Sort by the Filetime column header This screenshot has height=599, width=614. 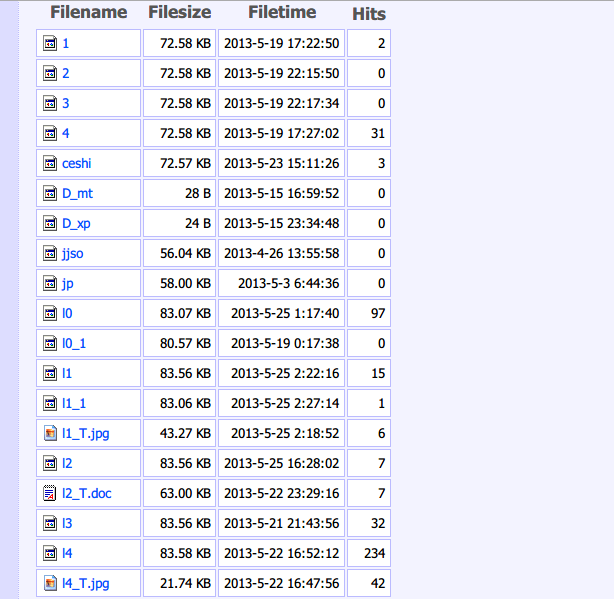click(x=282, y=13)
